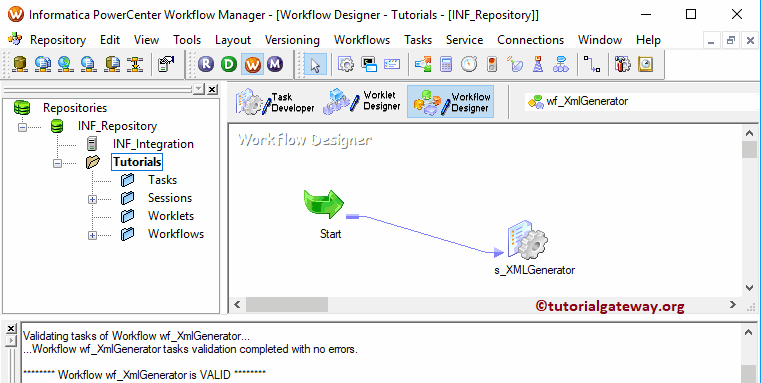Open the Service menu
This screenshot has height=383, width=761.
click(x=464, y=40)
